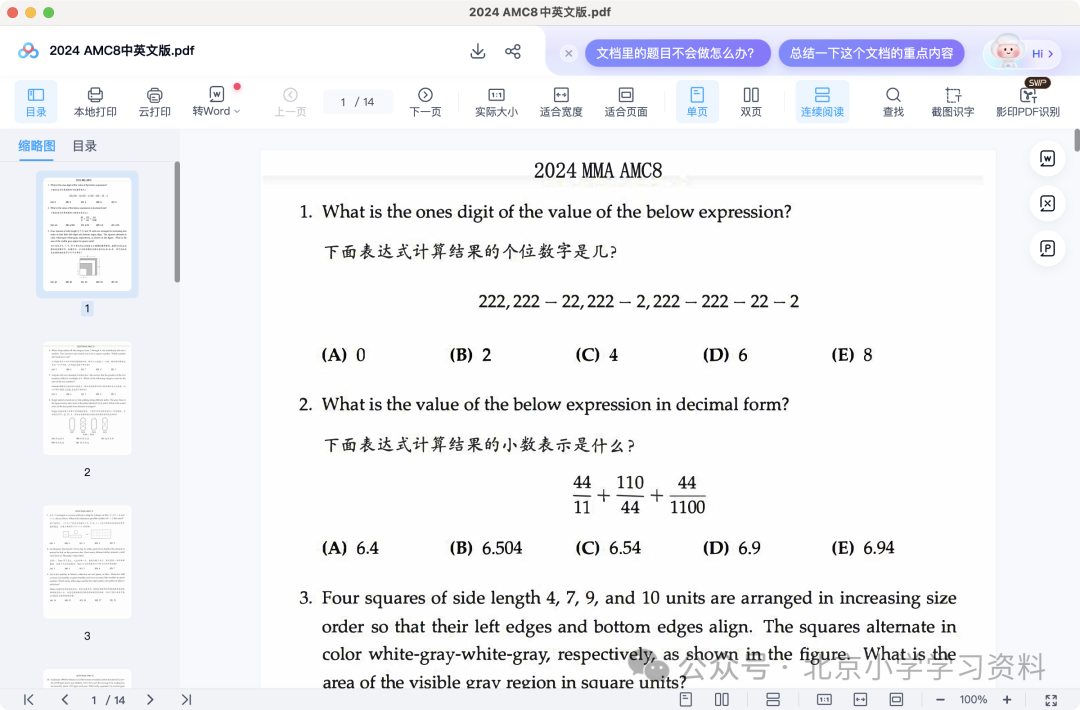Start 截图识字 screenshot OCR tool
The image size is (1080, 710).
[x=953, y=102]
